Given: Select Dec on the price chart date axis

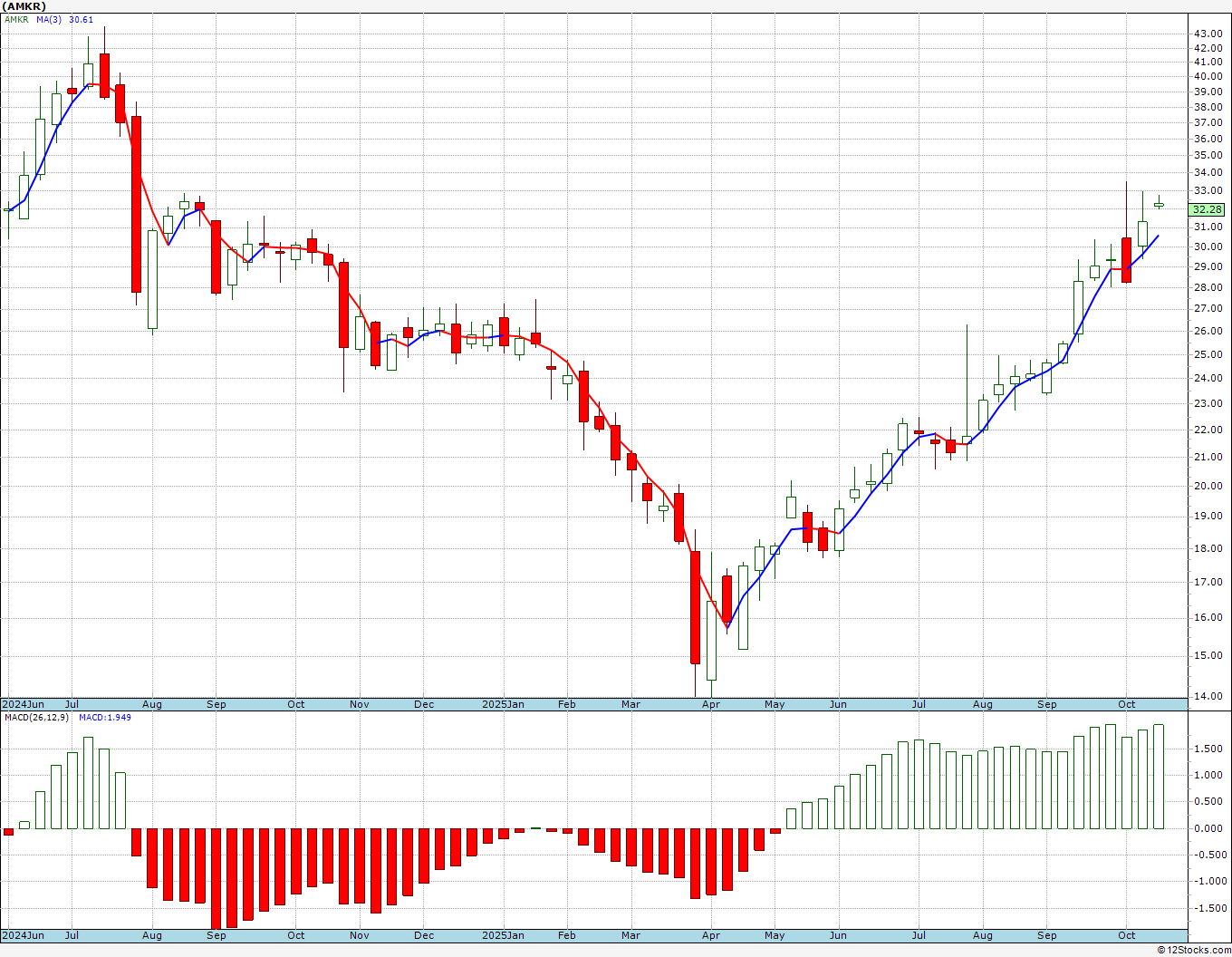Looking at the screenshot, I should coord(424,704).
